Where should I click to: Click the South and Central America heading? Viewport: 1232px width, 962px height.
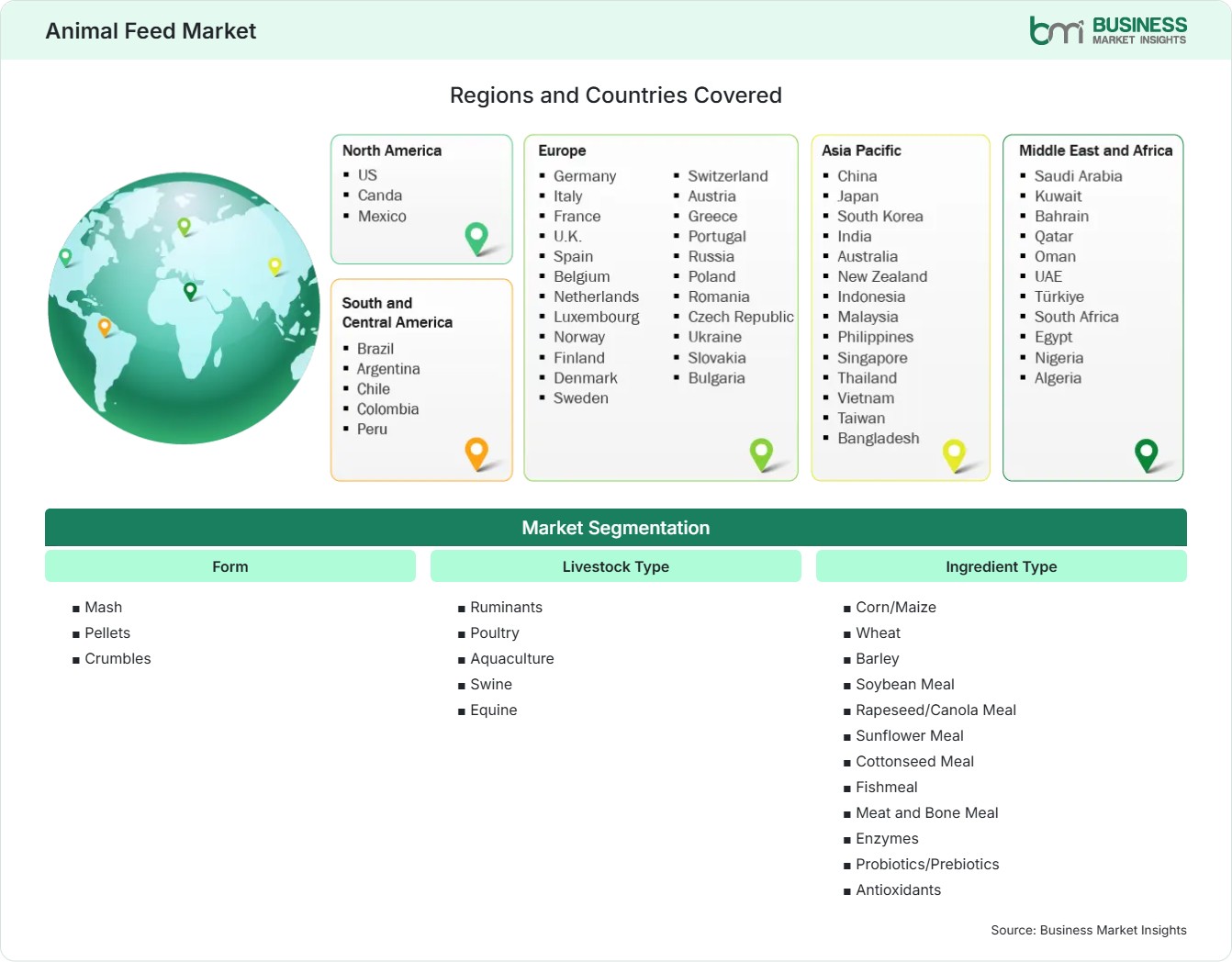pyautogui.click(x=398, y=312)
